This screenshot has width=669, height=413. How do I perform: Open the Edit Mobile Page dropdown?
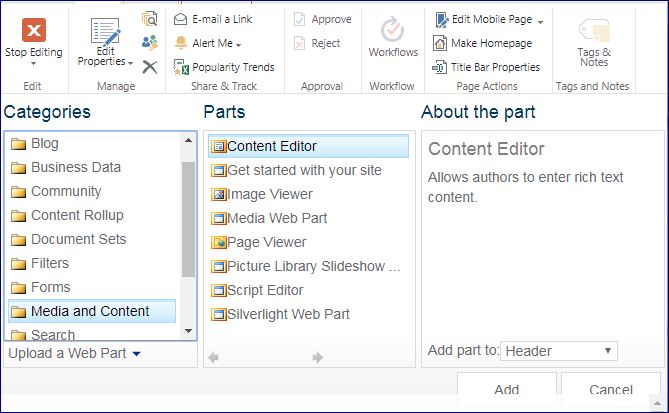540,20
